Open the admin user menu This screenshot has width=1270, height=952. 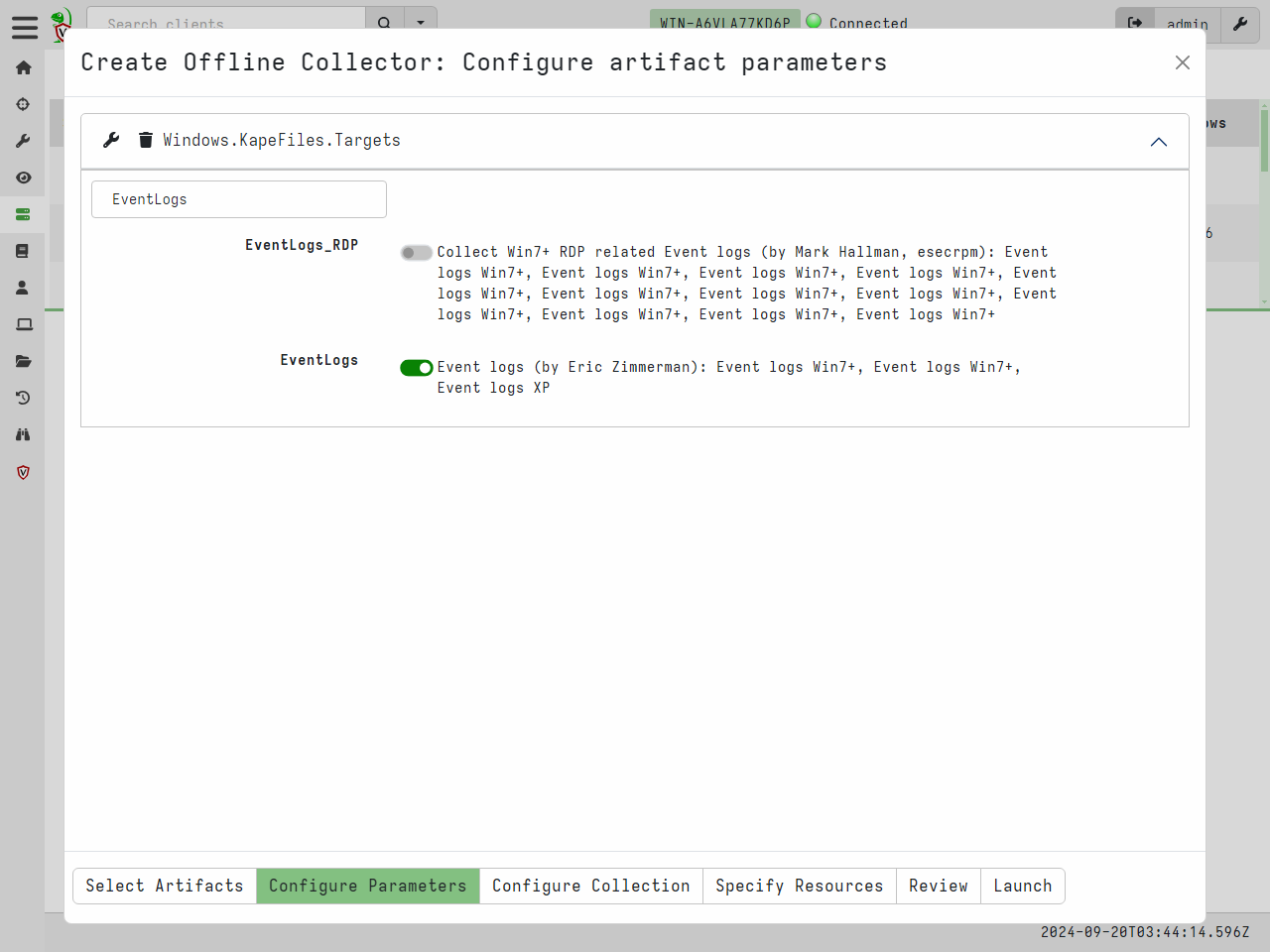coord(1187,24)
